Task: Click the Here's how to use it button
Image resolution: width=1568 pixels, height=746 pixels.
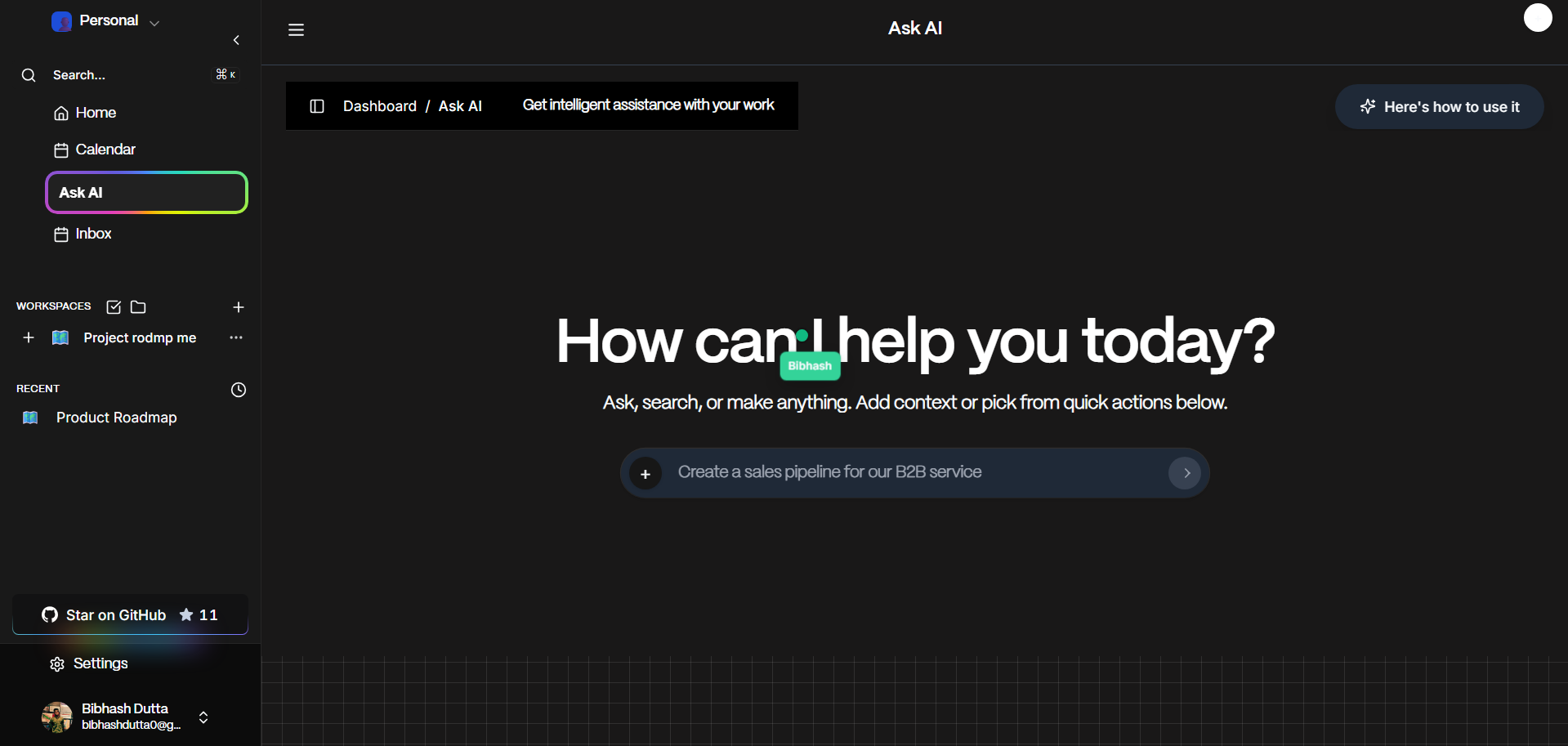Action: click(x=1438, y=106)
